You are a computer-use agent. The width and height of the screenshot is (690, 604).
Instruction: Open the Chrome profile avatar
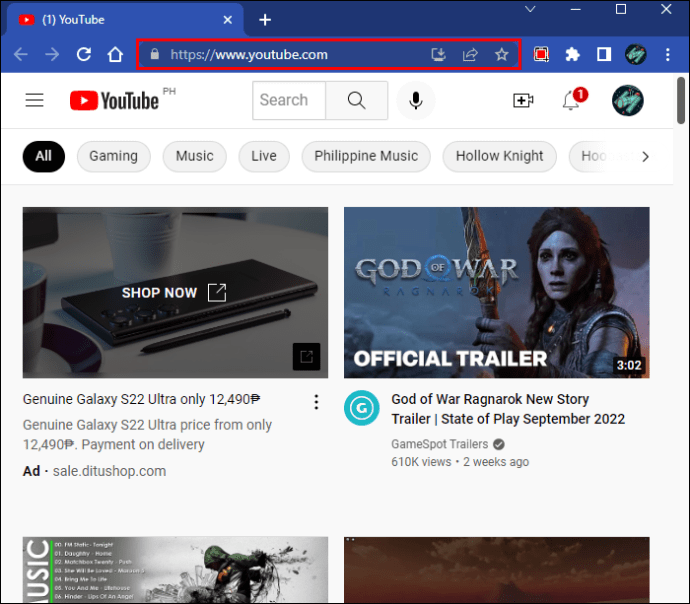click(635, 54)
